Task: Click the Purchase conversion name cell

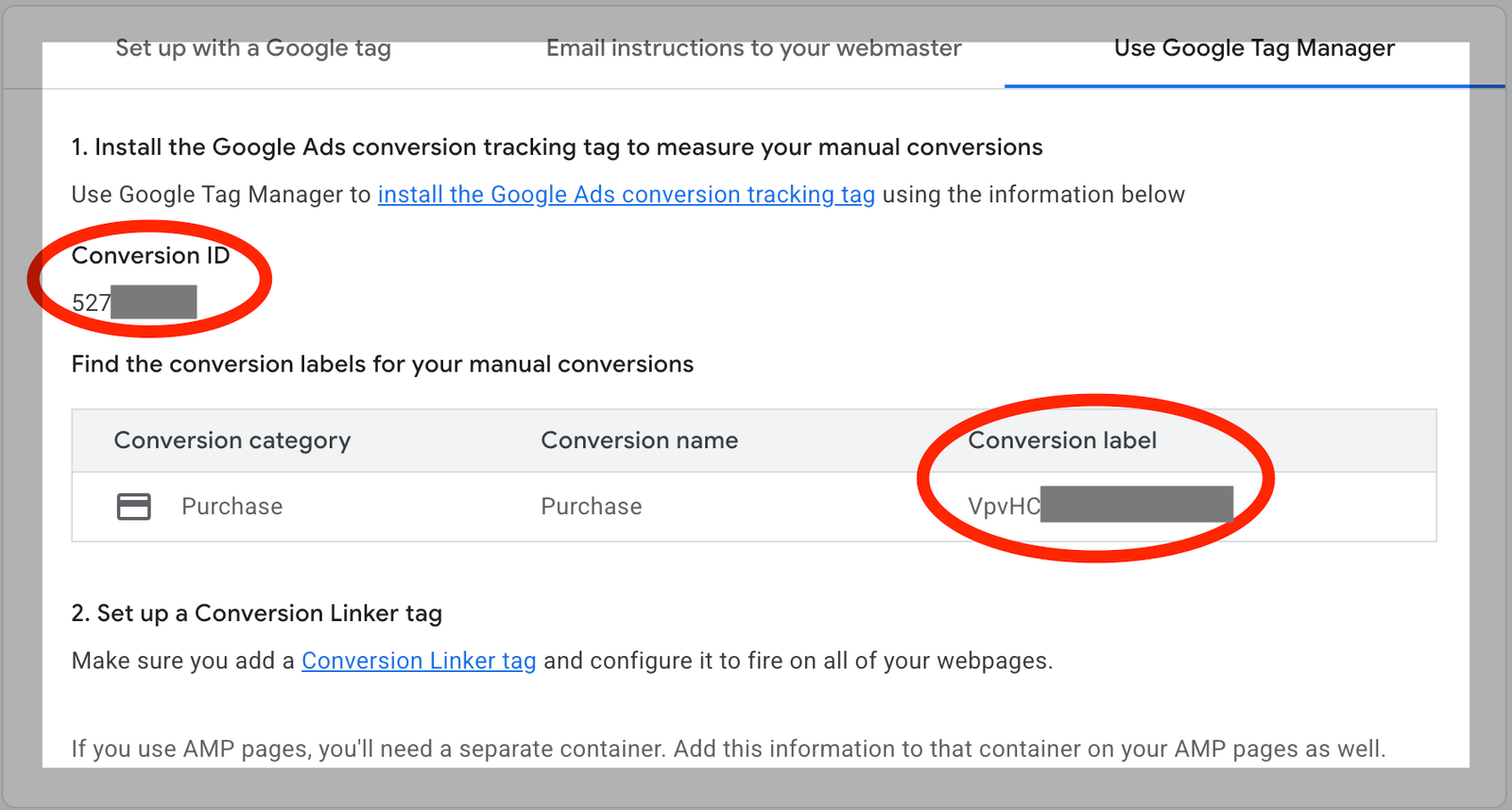Action: pyautogui.click(x=591, y=506)
